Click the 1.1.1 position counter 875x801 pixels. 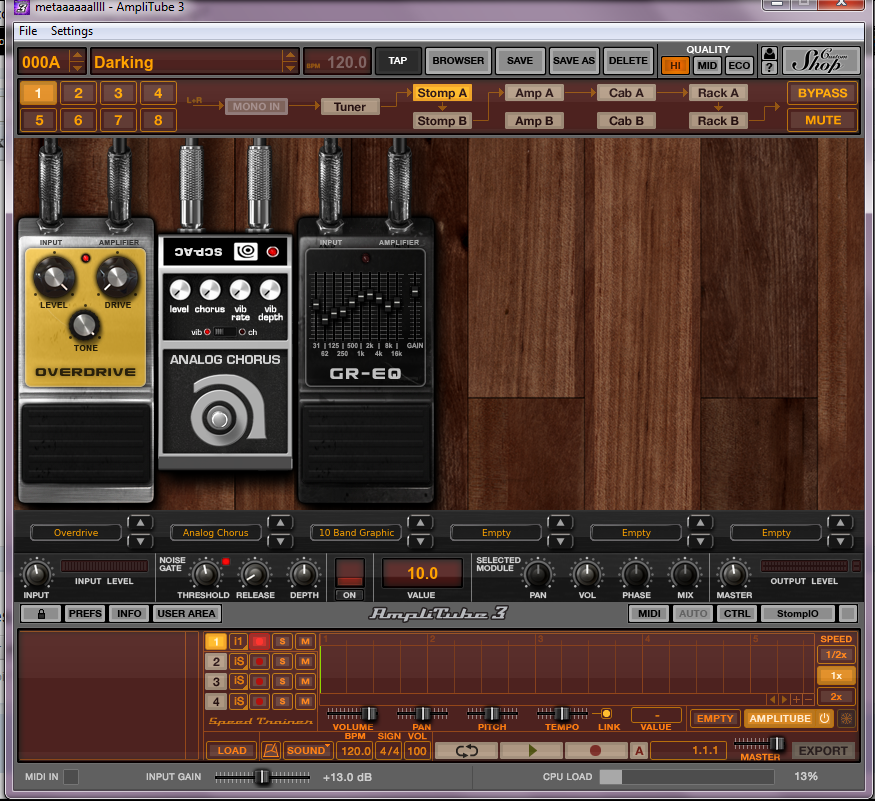(x=689, y=751)
